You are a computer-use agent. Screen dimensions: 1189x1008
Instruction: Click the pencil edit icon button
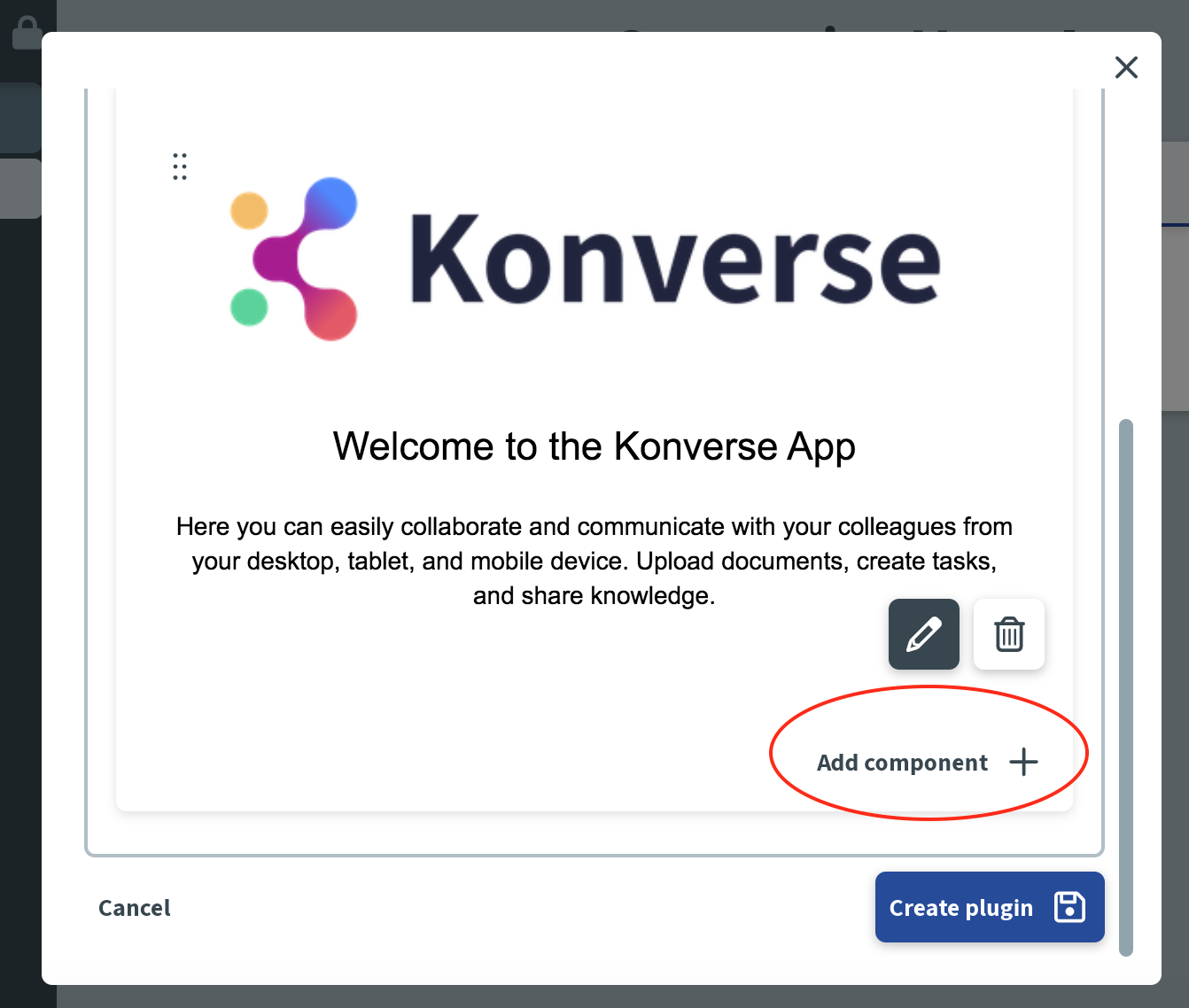click(923, 634)
